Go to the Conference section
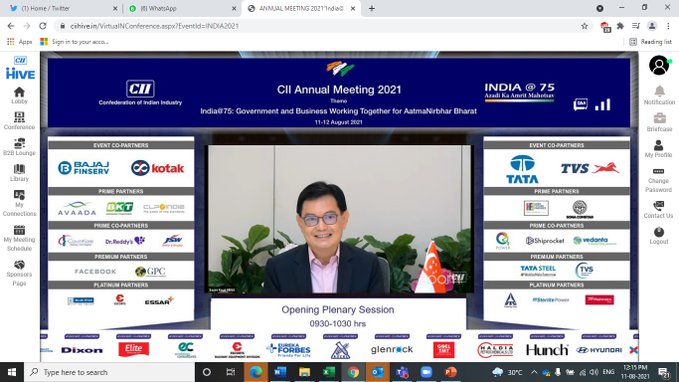This screenshot has width=679, height=382. pyautogui.click(x=19, y=117)
